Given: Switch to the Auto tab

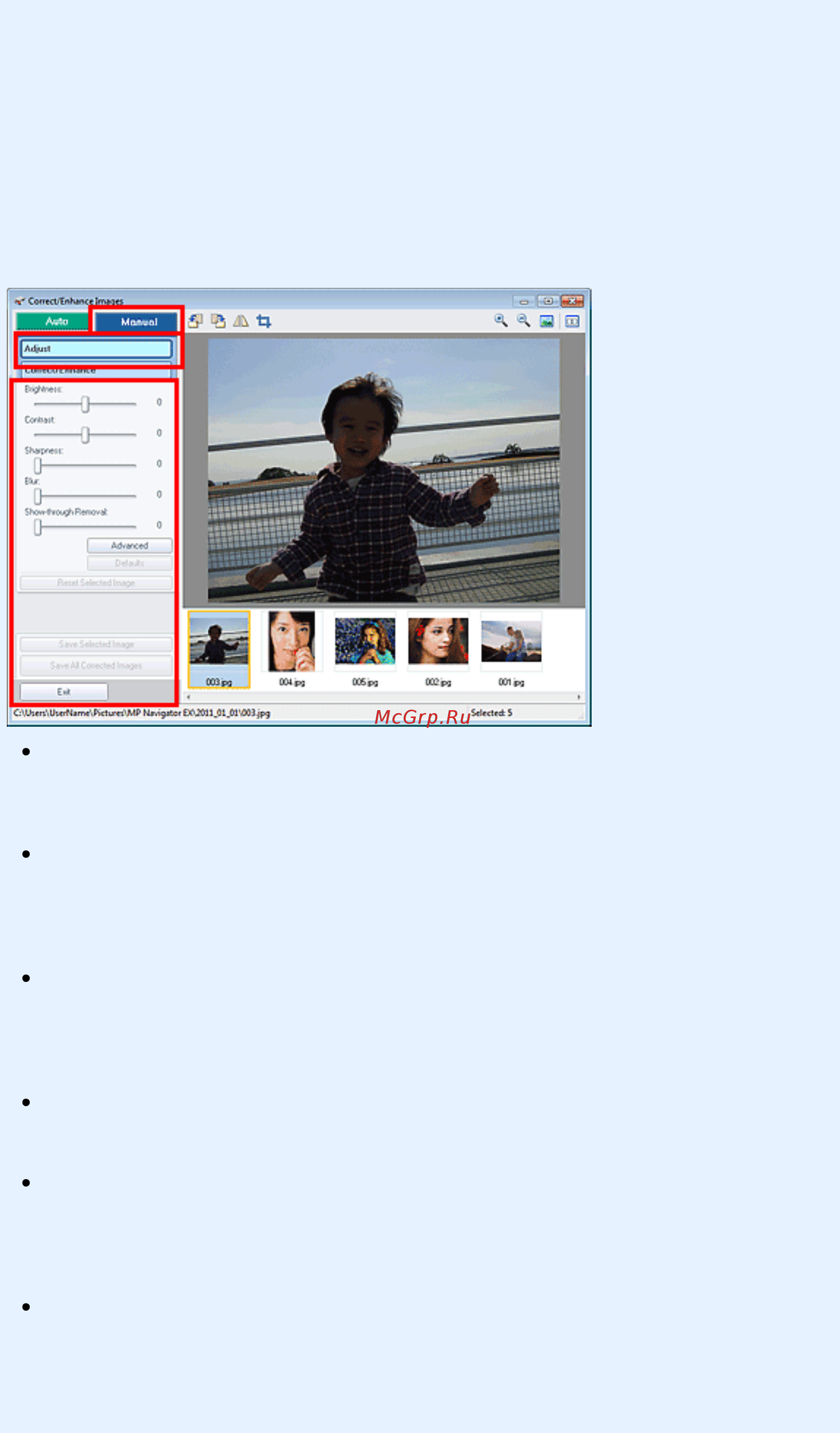Looking at the screenshot, I should (x=52, y=321).
